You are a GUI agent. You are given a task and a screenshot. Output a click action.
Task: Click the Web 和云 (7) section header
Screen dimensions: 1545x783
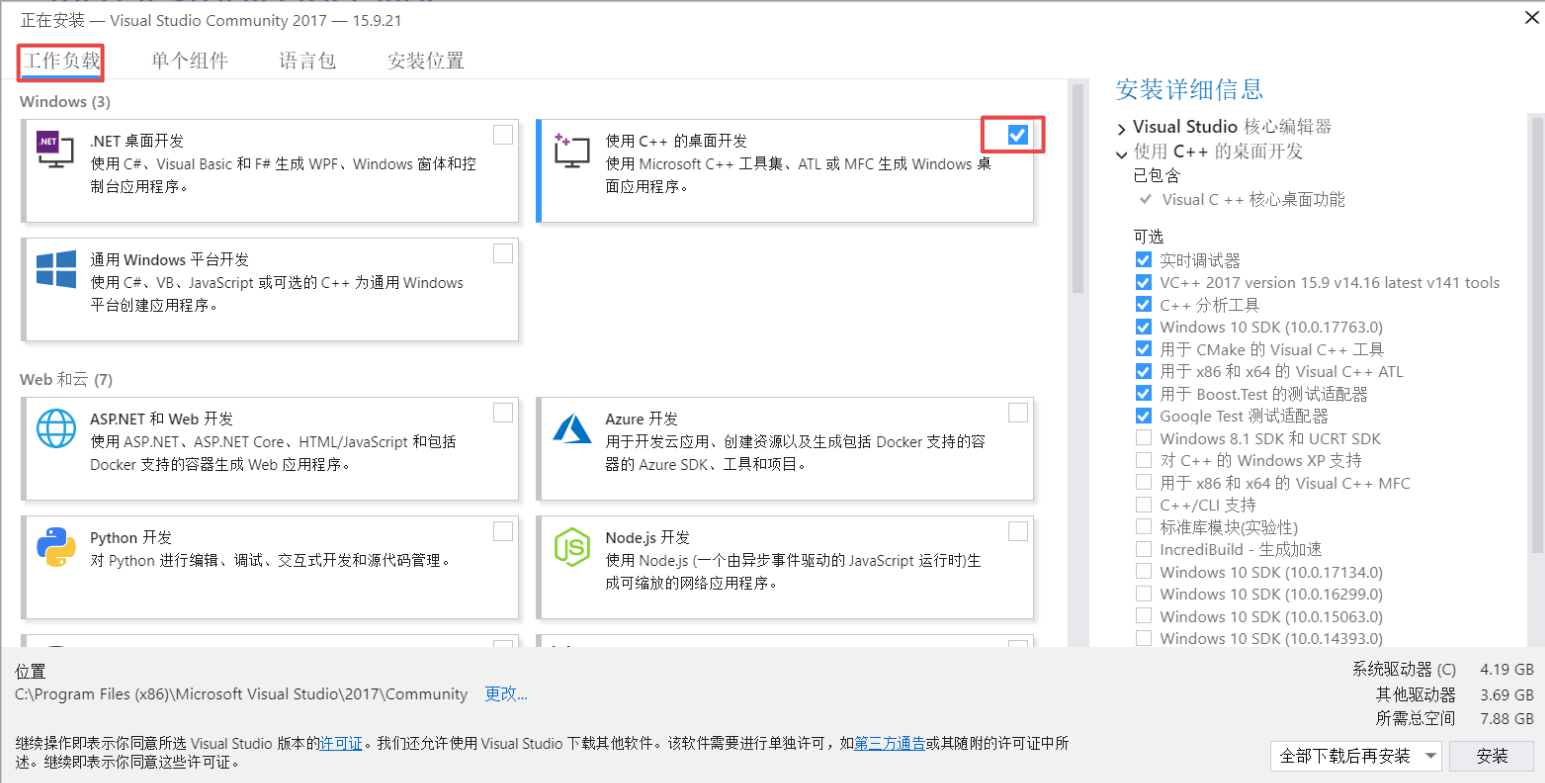(x=66, y=380)
